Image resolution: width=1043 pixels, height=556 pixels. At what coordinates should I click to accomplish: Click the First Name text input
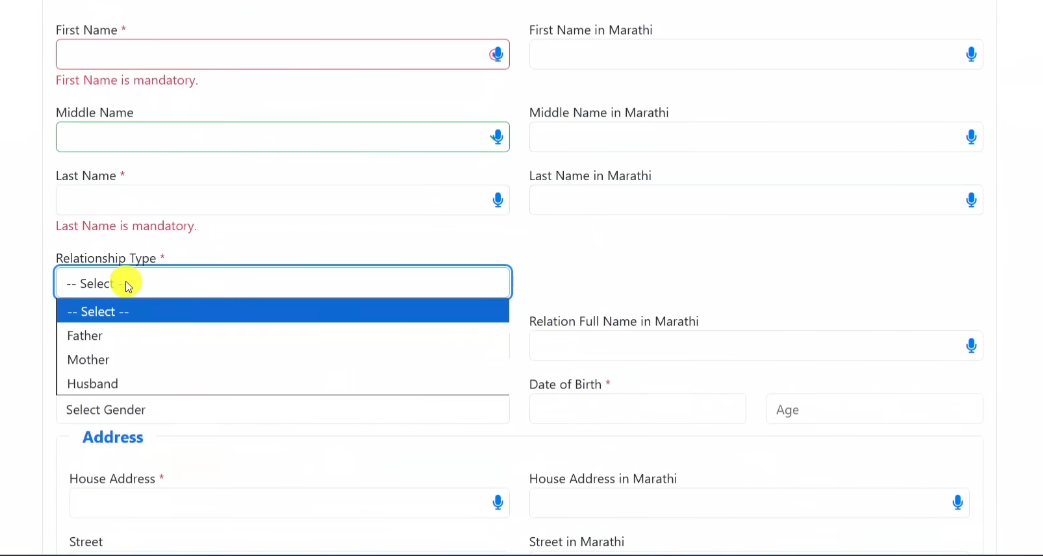pyautogui.click(x=270, y=54)
